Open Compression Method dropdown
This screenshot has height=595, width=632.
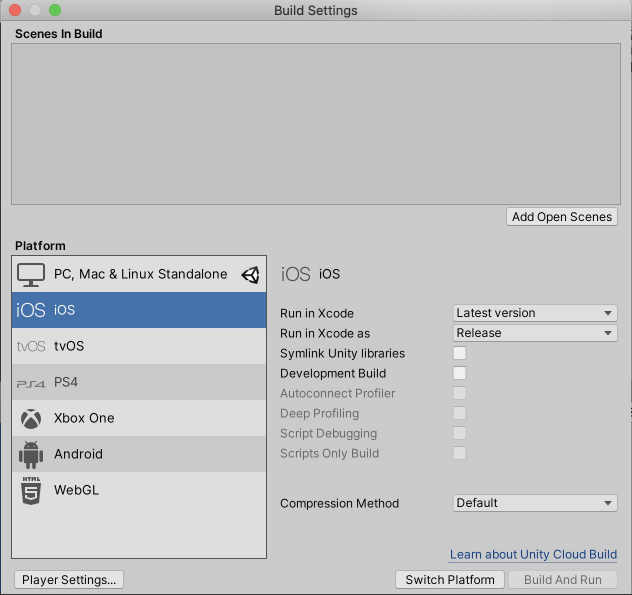pyautogui.click(x=535, y=503)
